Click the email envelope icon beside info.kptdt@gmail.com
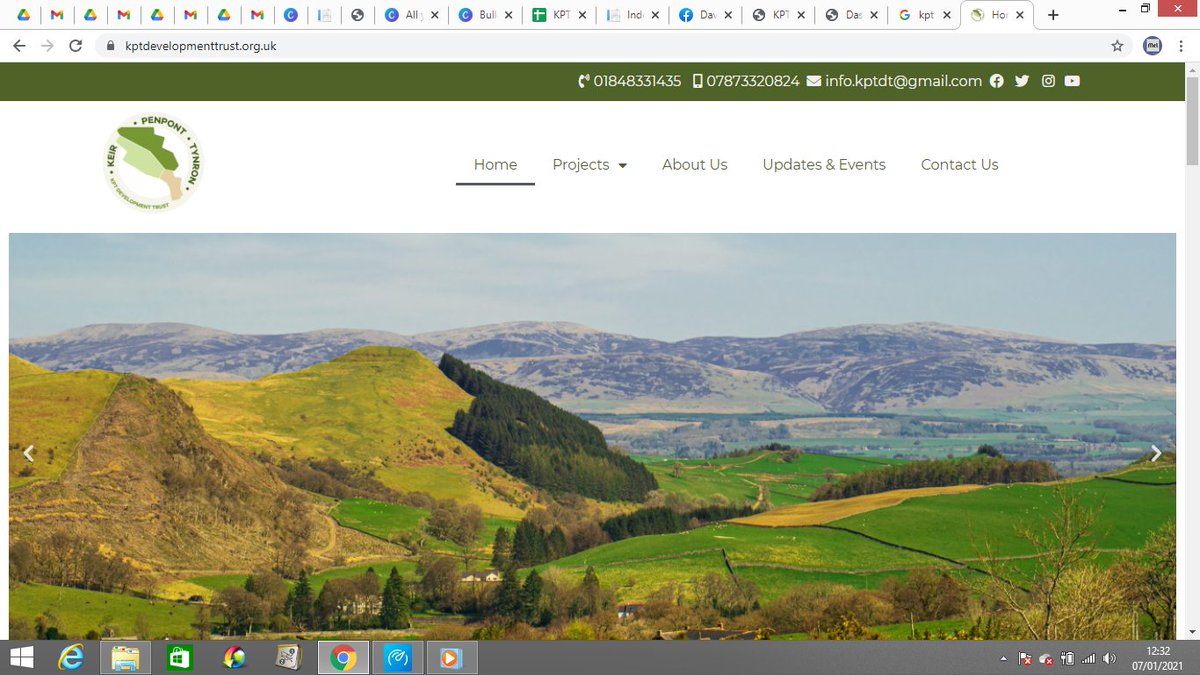This screenshot has height=675, width=1200. [x=815, y=81]
